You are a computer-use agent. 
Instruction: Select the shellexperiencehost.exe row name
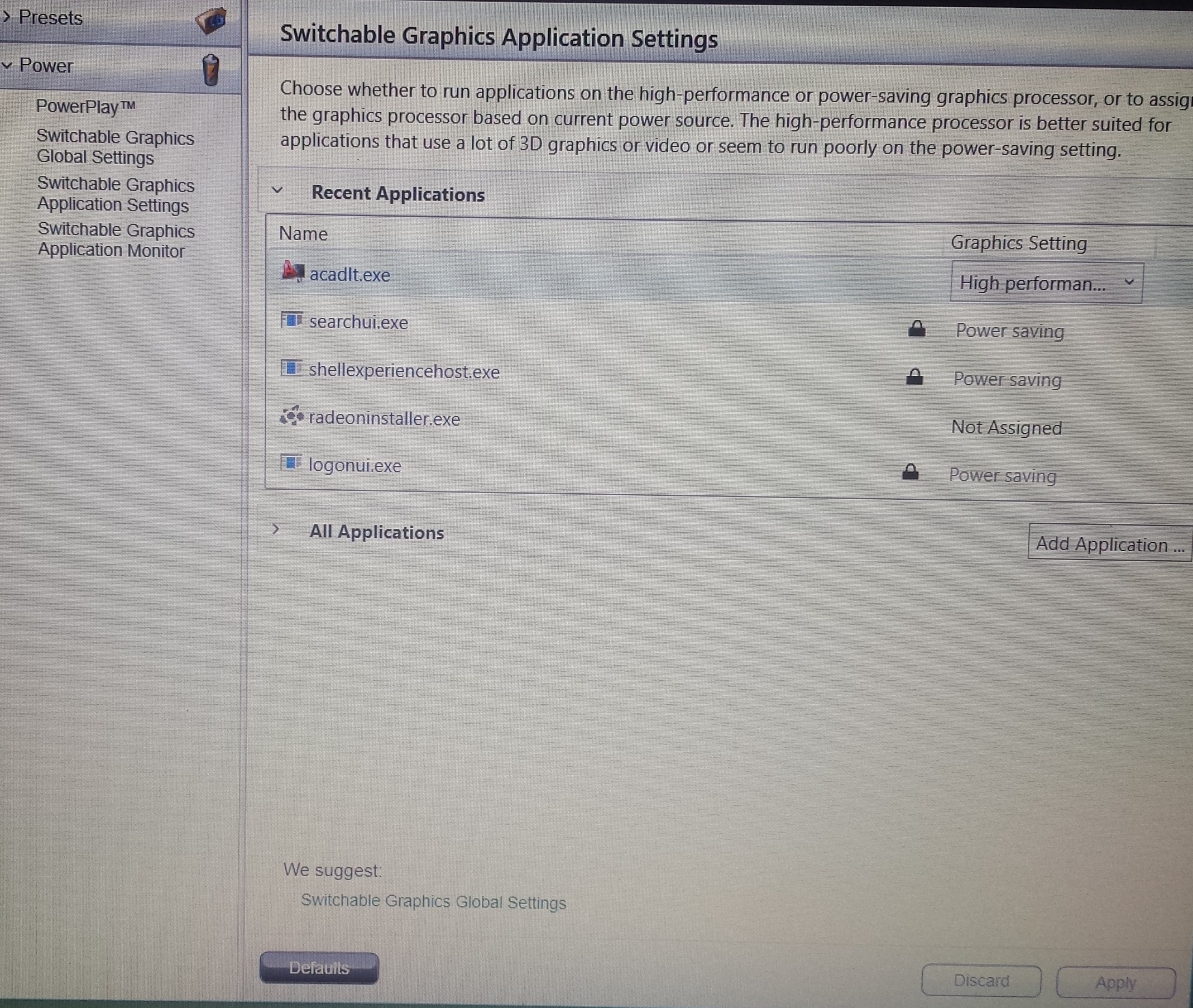404,371
